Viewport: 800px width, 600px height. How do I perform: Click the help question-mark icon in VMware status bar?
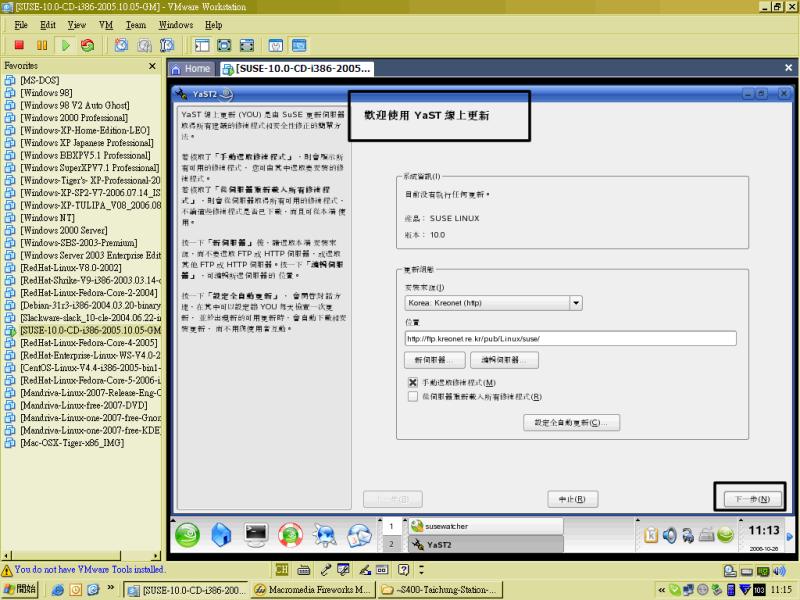pos(404,569)
